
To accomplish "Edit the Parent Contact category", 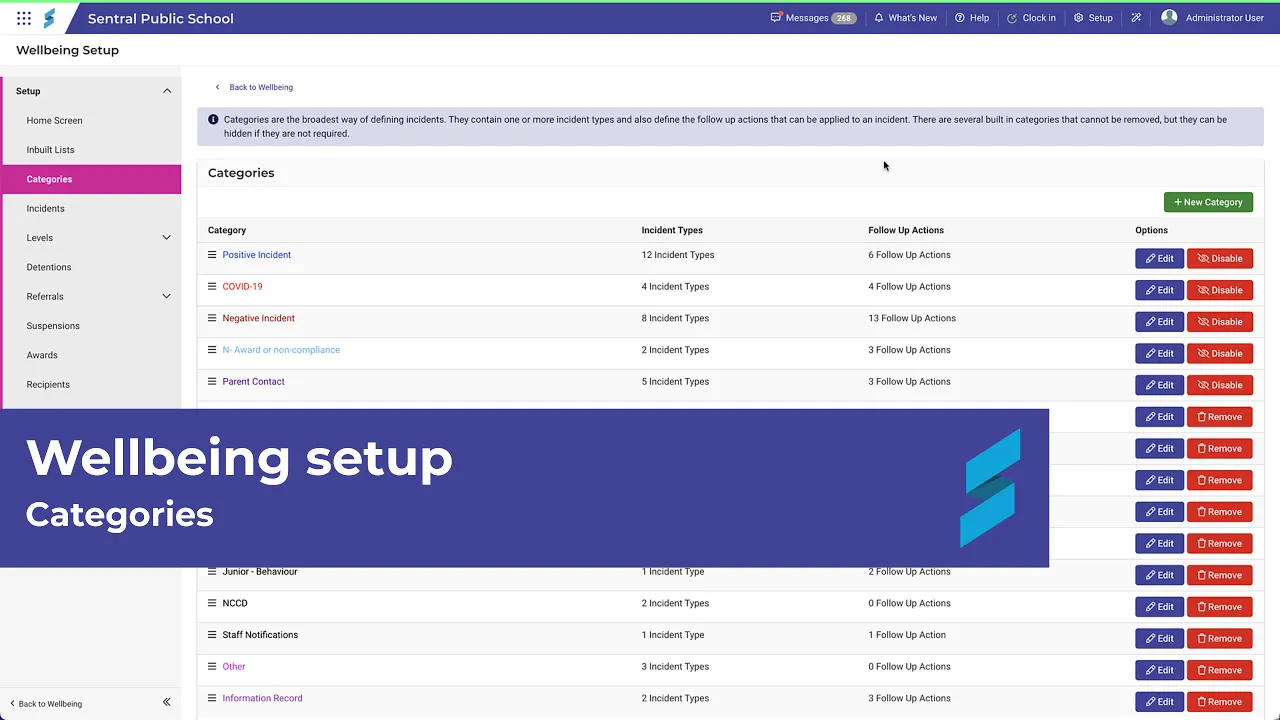I will pyautogui.click(x=1160, y=385).
